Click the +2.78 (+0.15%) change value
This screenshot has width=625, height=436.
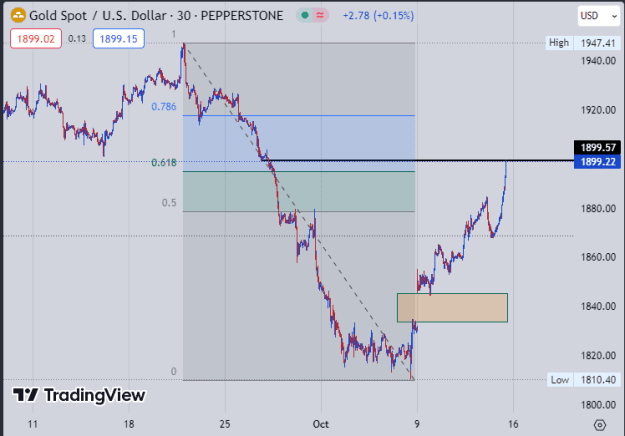pyautogui.click(x=378, y=16)
